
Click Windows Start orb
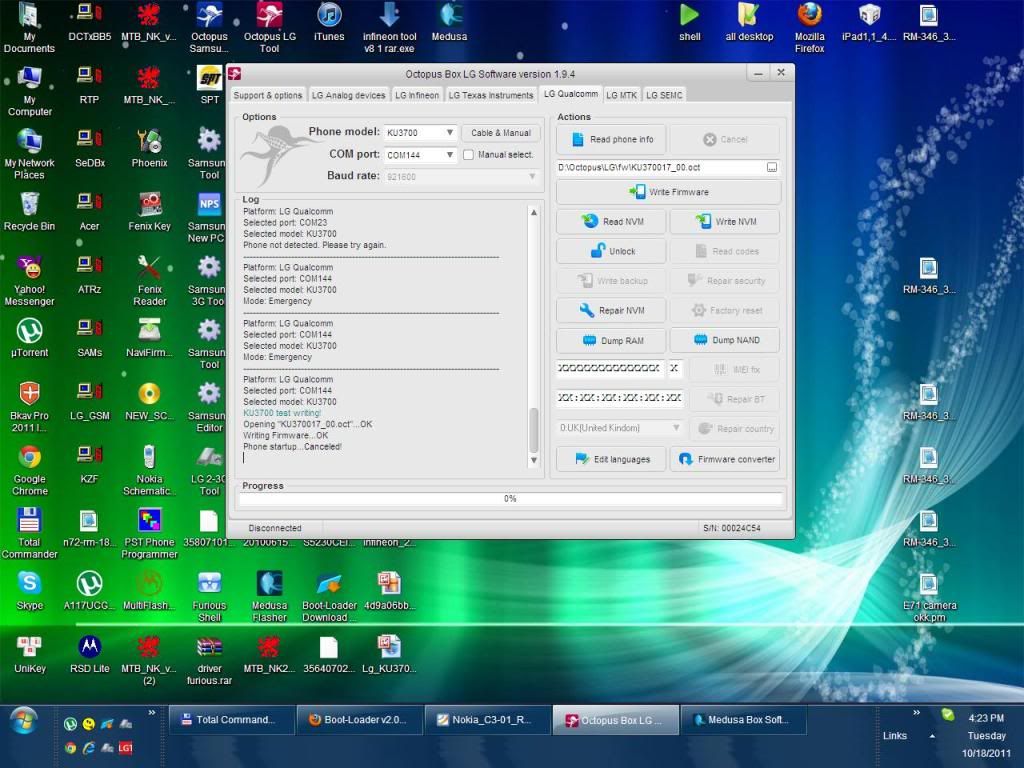point(24,722)
